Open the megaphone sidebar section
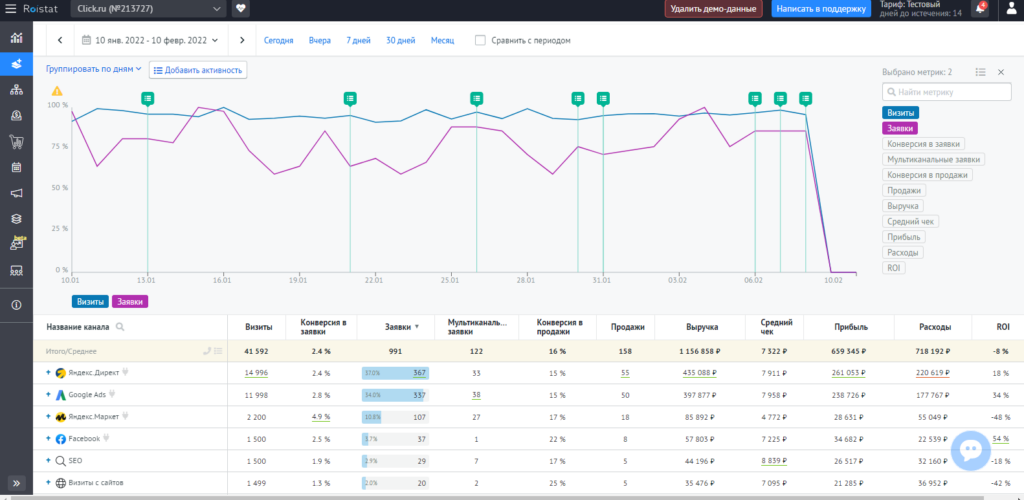The height and width of the screenshot is (500, 1024). (x=16, y=193)
